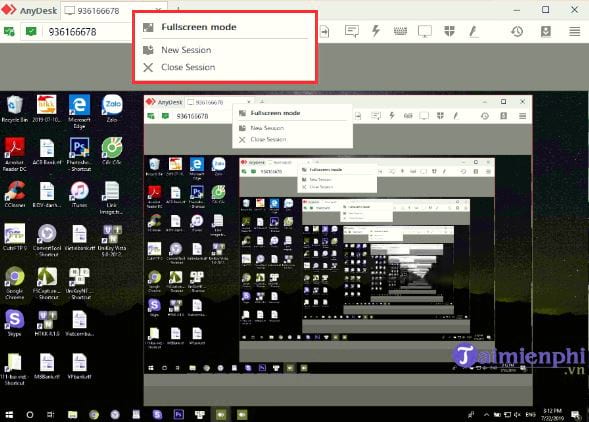Click the AnyDesk logo in the title bar

(9, 10)
